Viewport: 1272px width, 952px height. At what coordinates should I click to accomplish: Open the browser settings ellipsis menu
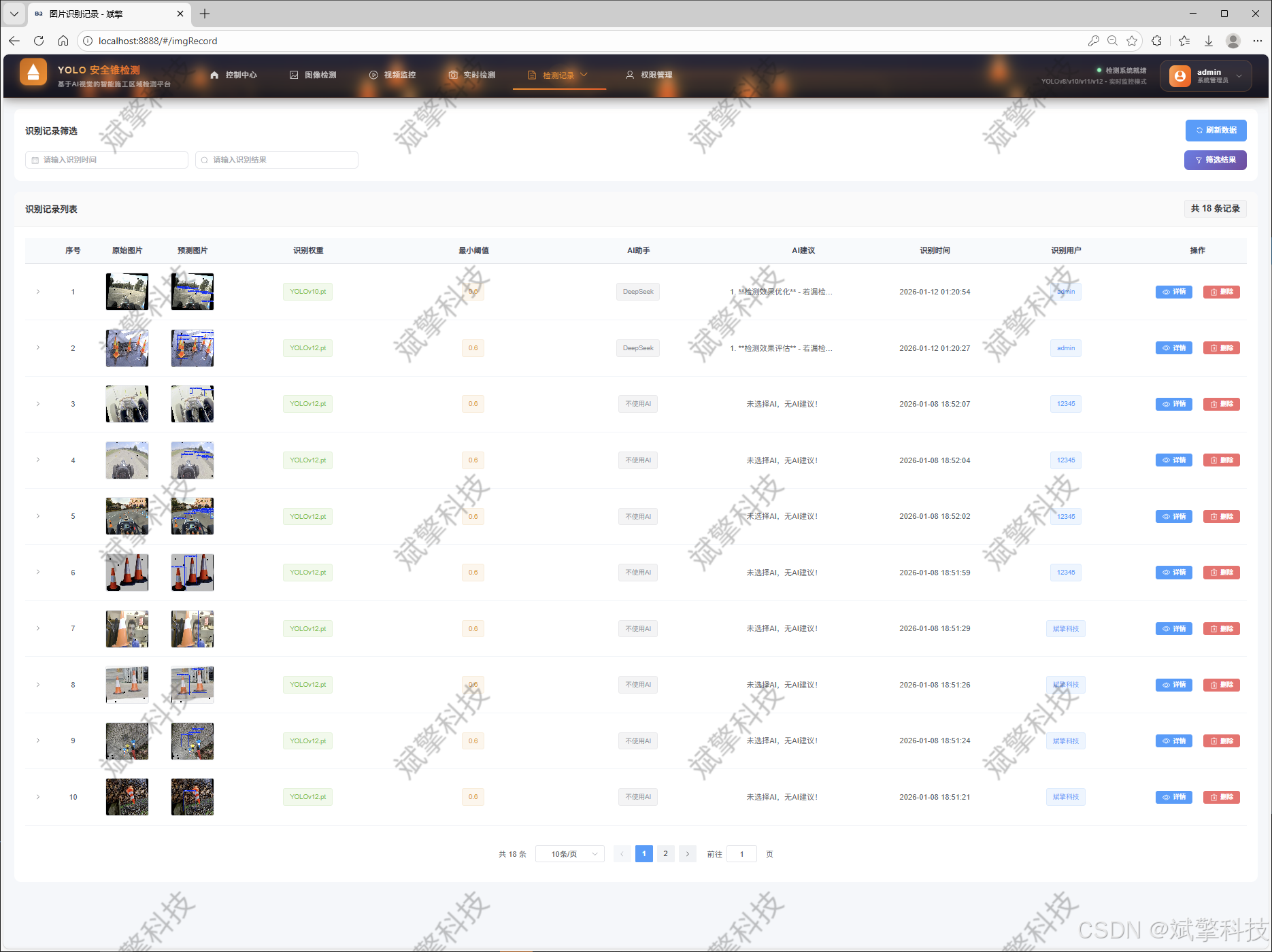pyautogui.click(x=1258, y=41)
